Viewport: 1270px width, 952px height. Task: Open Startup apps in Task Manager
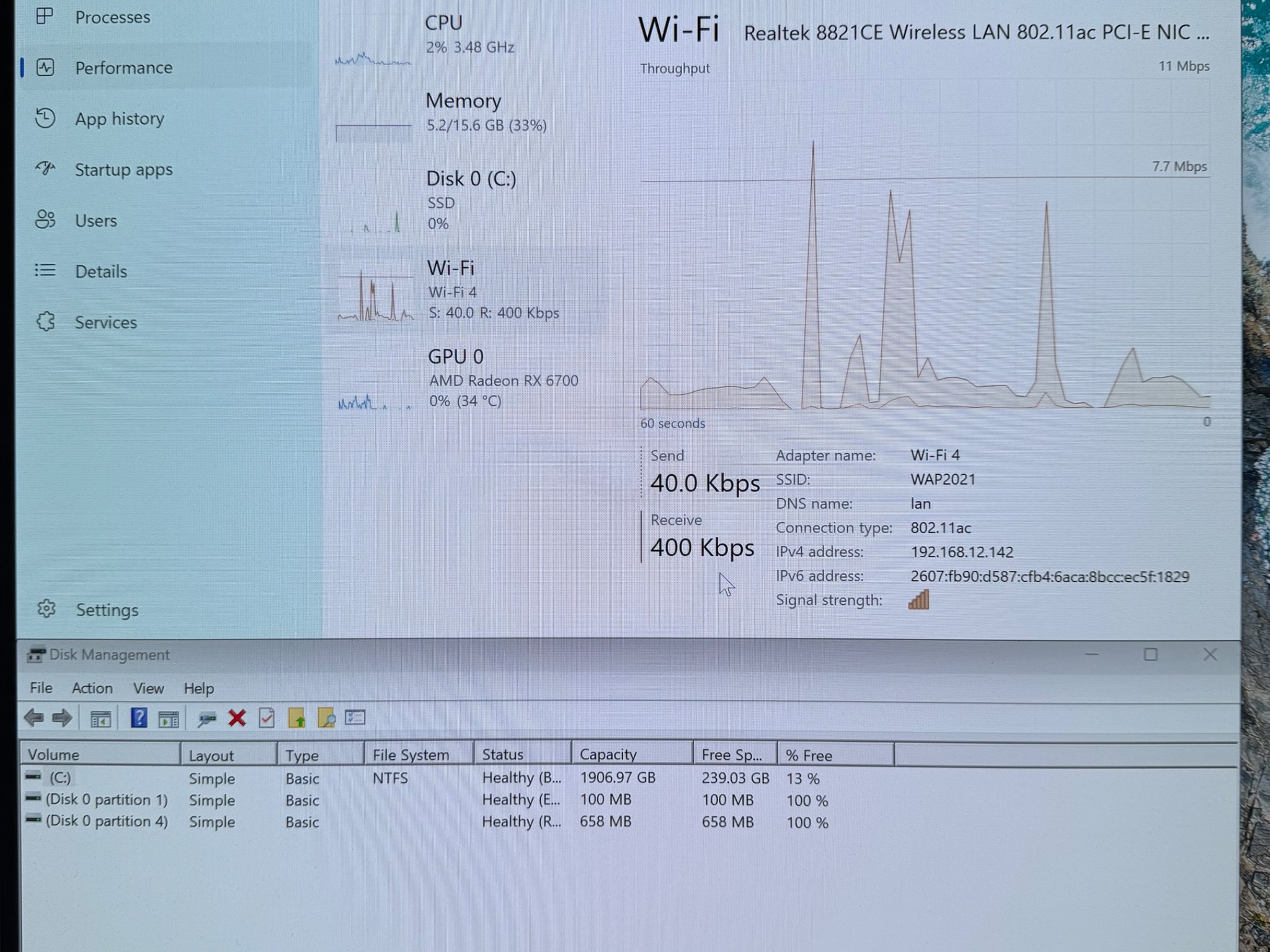123,169
